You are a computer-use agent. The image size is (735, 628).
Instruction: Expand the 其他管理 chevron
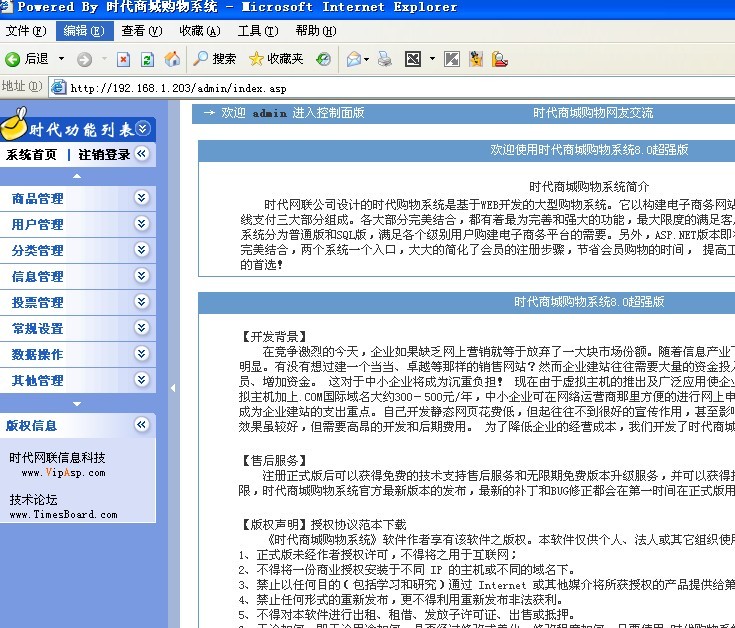tap(142, 379)
